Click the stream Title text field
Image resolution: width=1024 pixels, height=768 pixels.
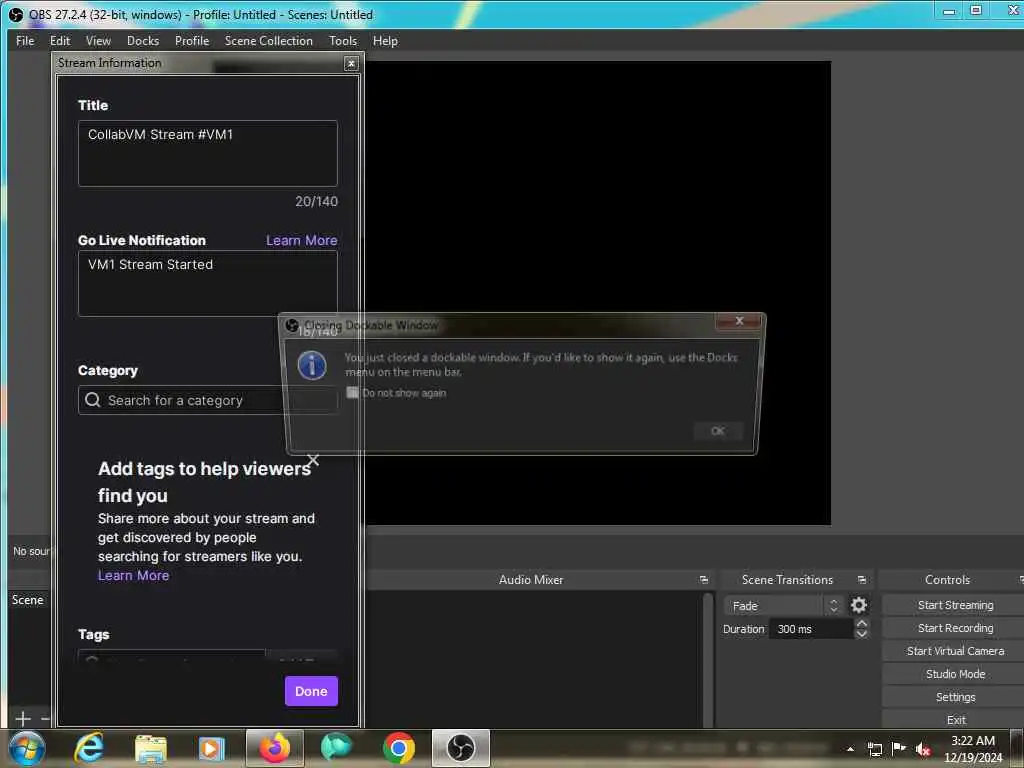pos(208,153)
